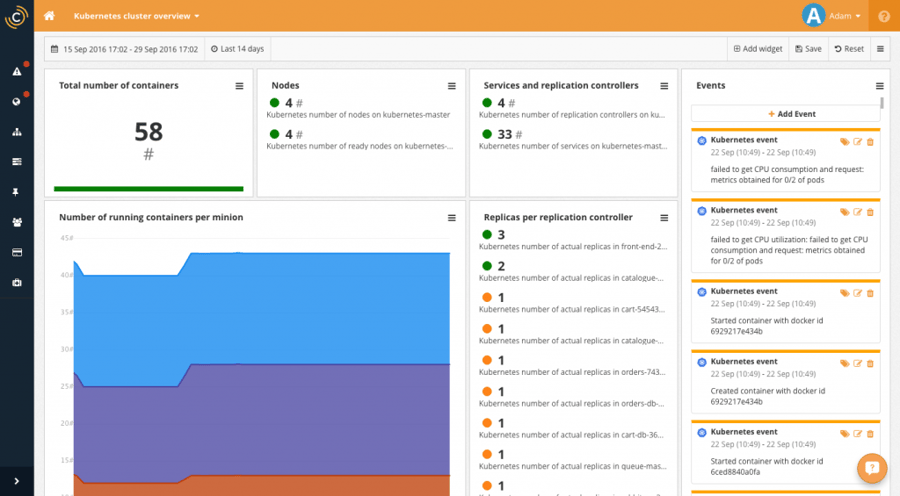Viewport: 900px width, 496px height.
Task: Open the credit card billing icon in sidebar
Action: coord(17,252)
